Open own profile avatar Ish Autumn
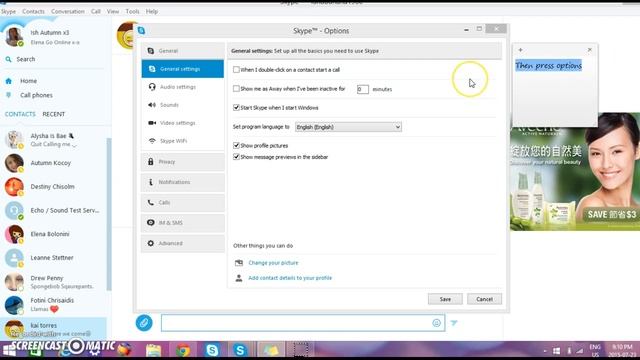Viewport: 640px width, 360px height. (14, 36)
